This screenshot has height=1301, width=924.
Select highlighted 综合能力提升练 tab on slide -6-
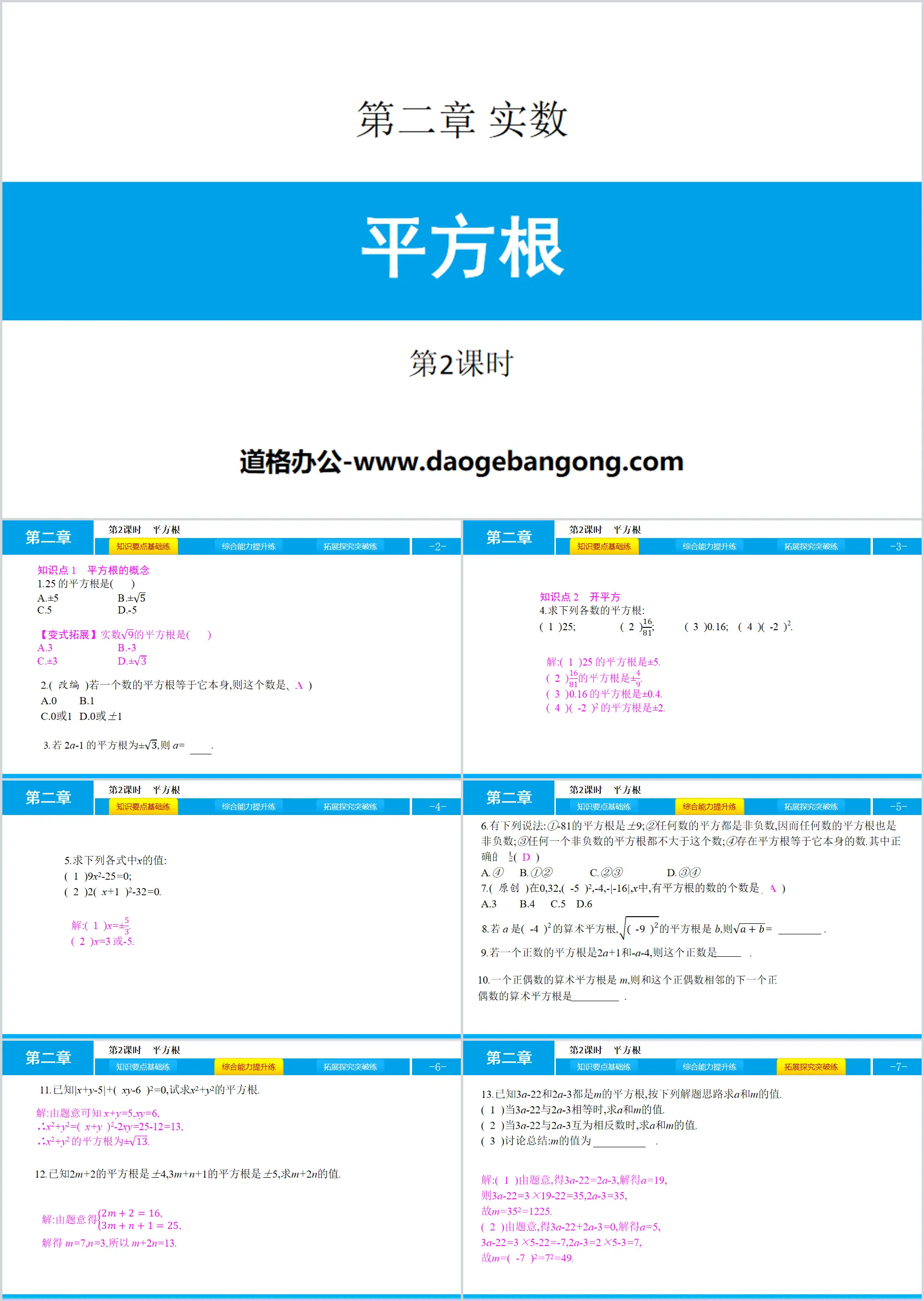[x=249, y=1067]
